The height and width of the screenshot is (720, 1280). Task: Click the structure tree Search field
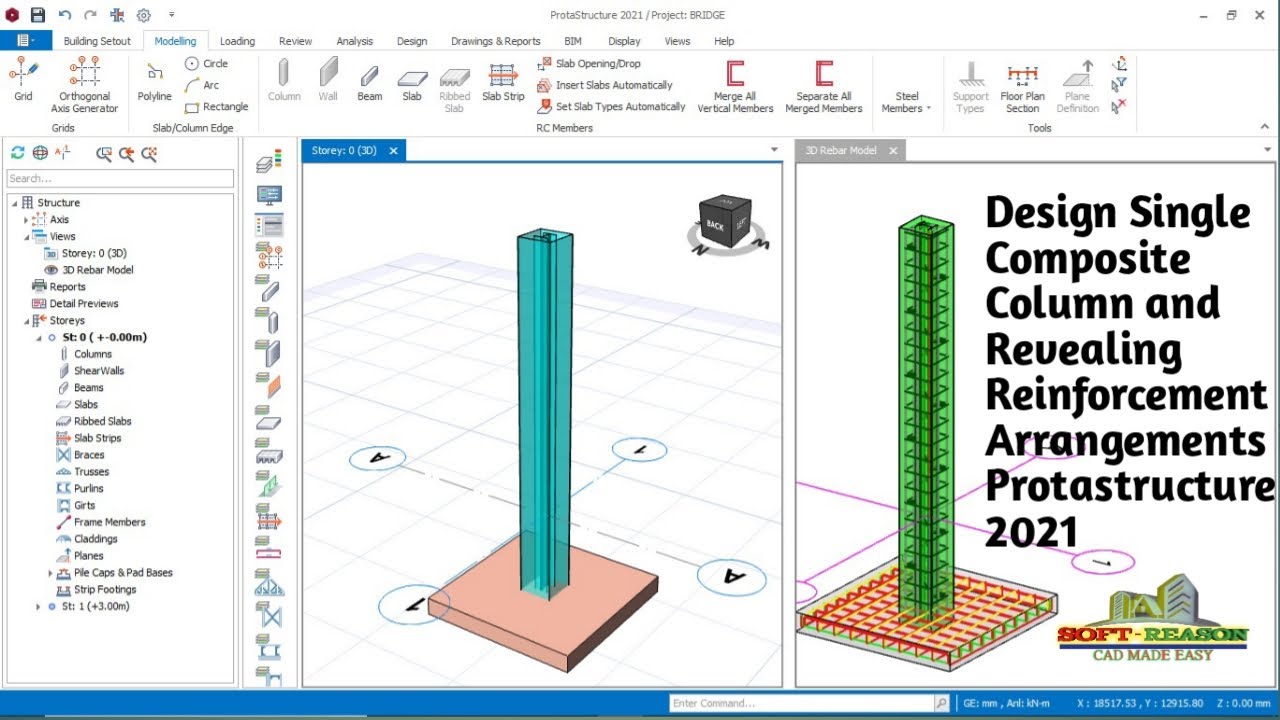120,178
